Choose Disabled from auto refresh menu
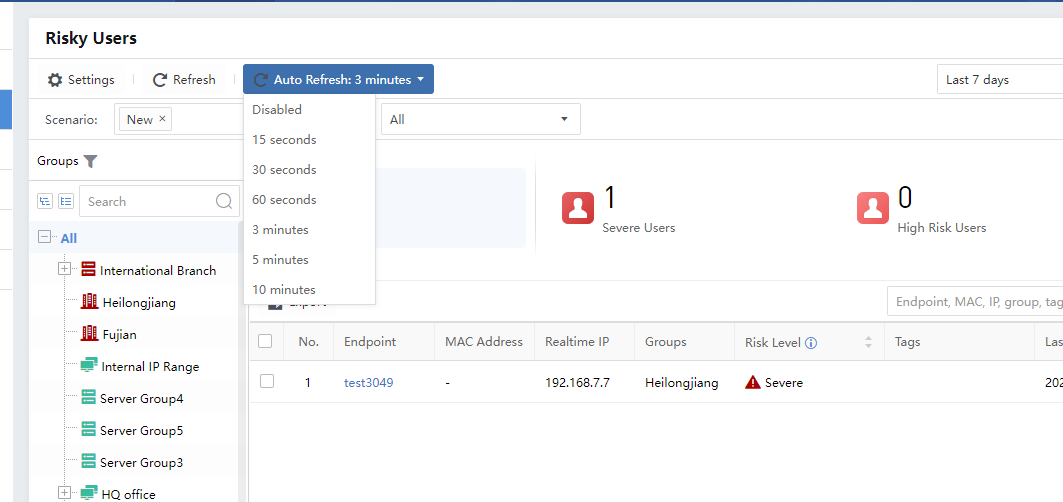 tap(277, 110)
